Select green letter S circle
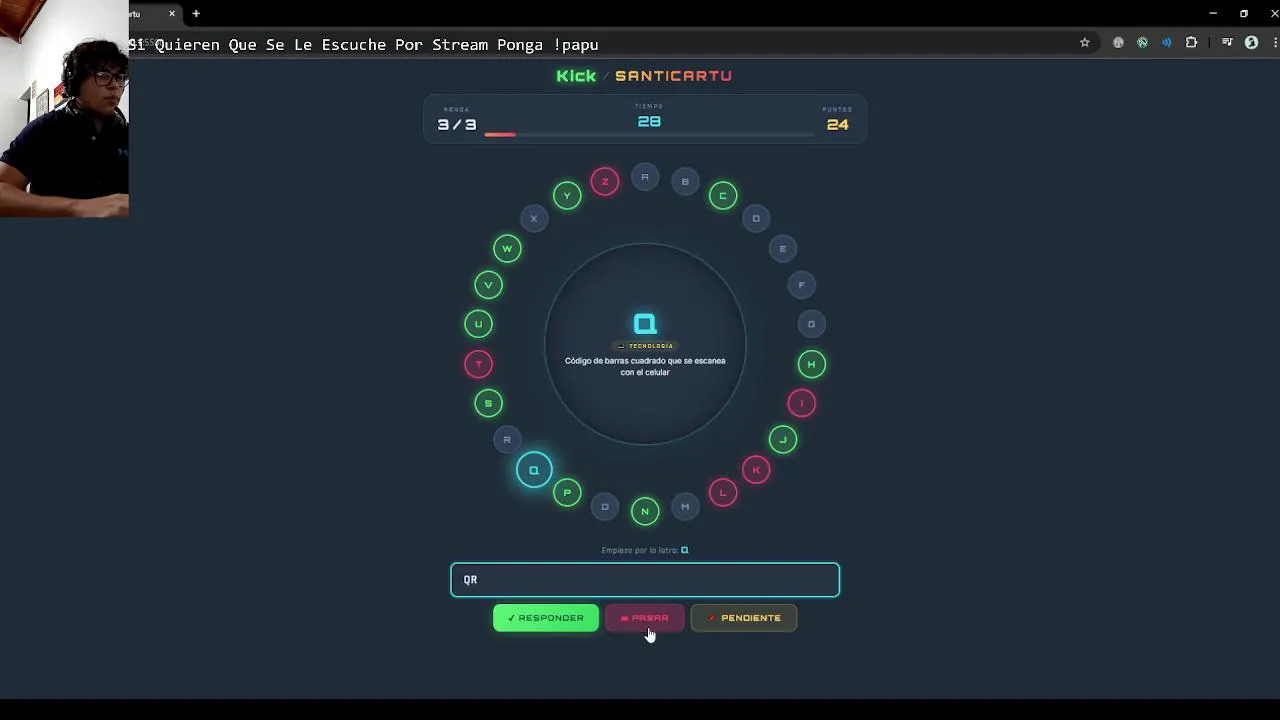 tap(488, 403)
